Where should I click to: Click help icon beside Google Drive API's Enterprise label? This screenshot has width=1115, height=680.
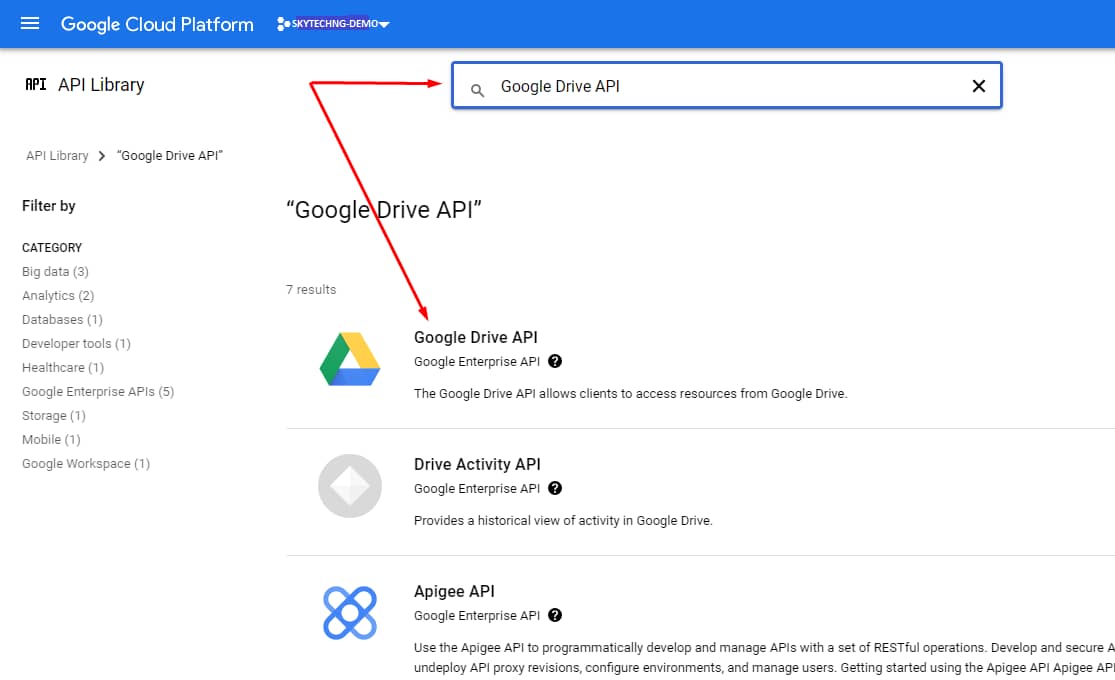(x=555, y=361)
